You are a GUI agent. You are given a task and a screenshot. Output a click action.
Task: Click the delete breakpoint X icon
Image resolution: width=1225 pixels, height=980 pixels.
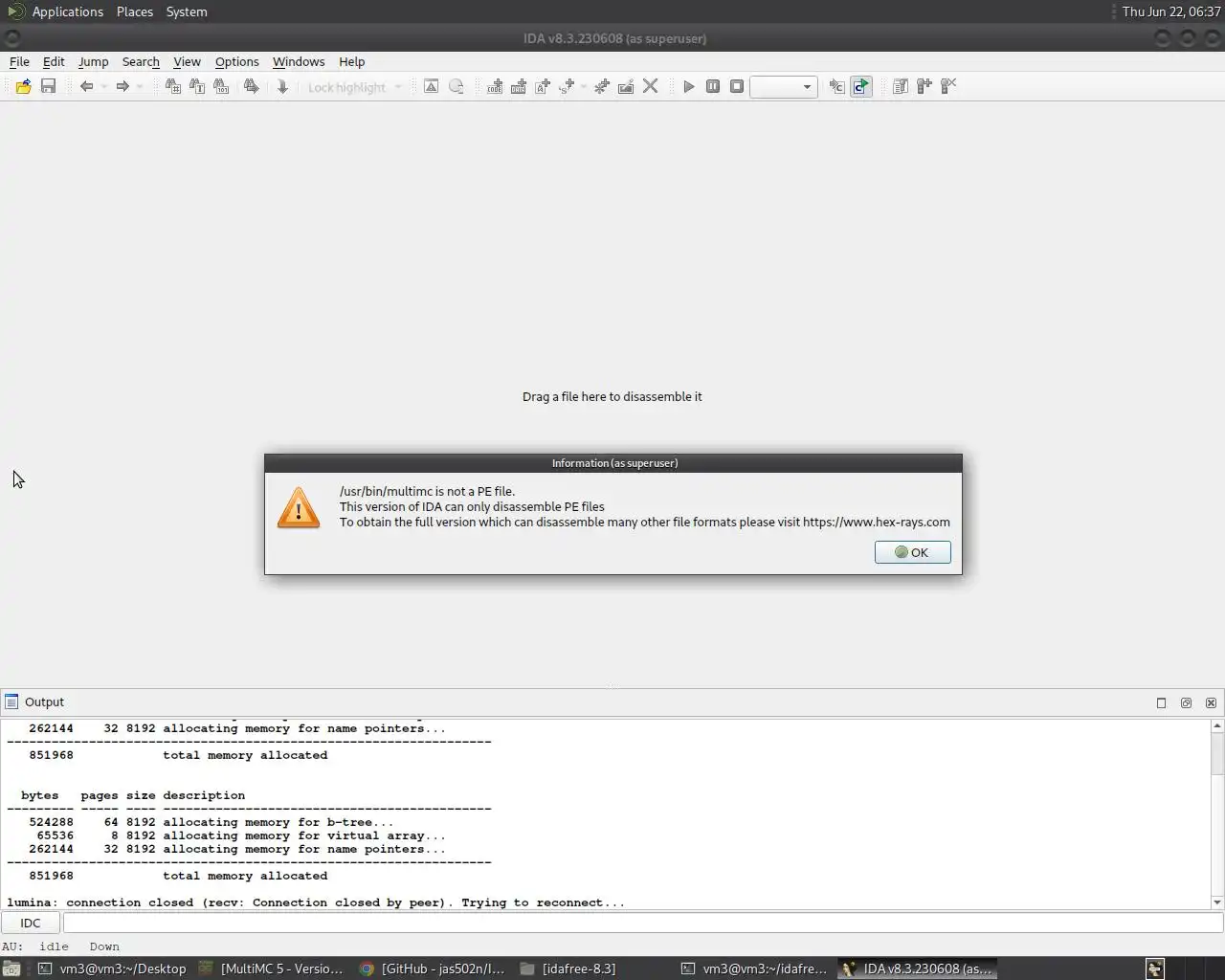[948, 86]
